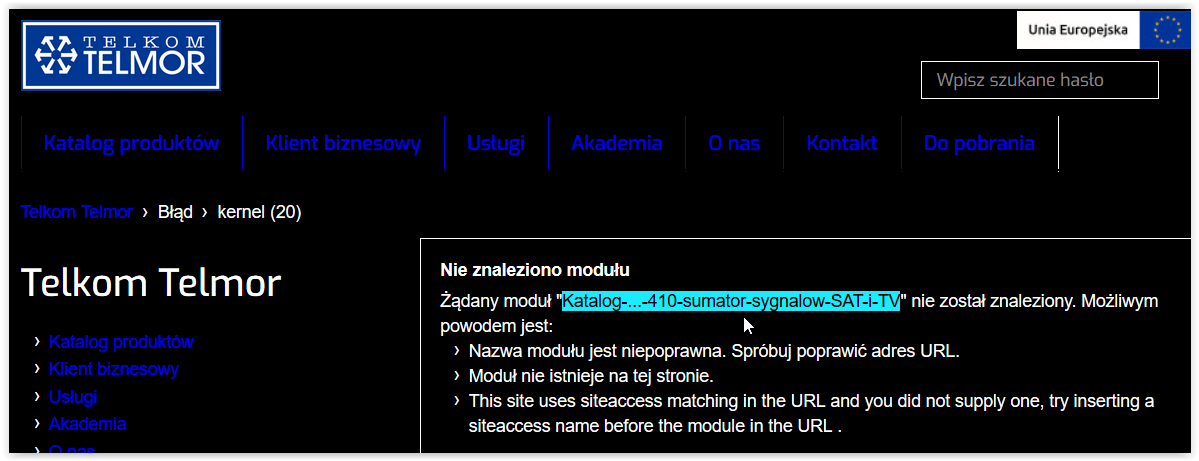Click the Unia Europejska badge
Viewport: 1199px width, 461px height.
(1078, 30)
